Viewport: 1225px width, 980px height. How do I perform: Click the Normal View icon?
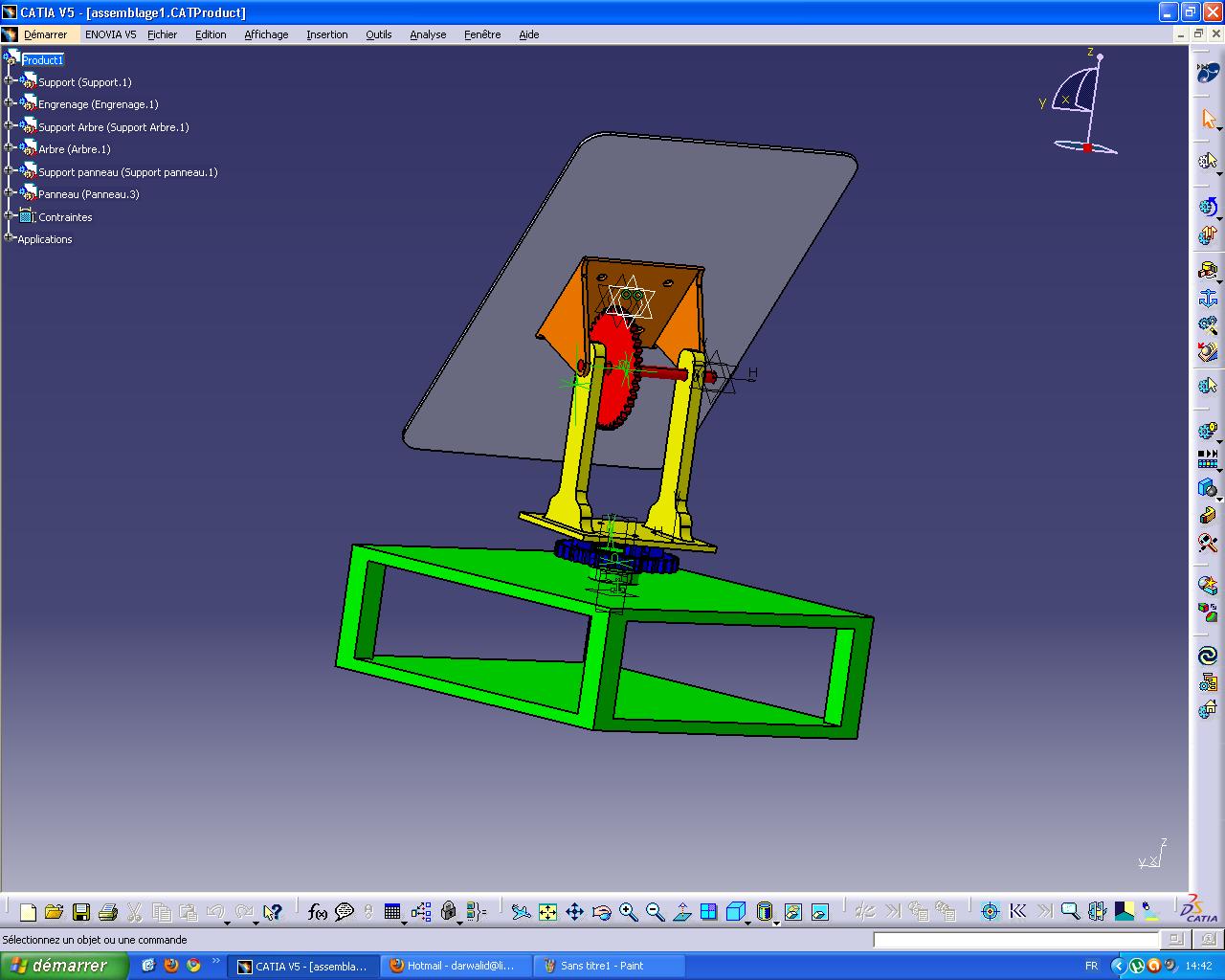(681, 912)
